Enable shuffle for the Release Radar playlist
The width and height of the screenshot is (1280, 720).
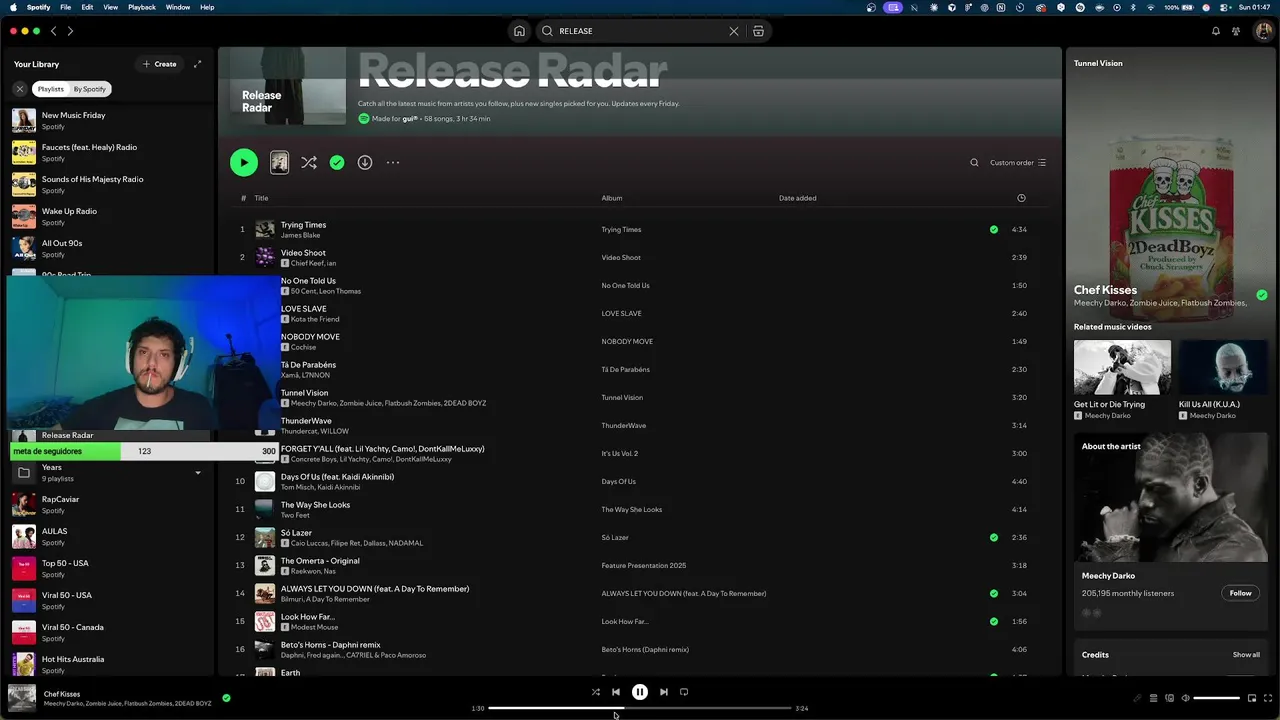(309, 162)
